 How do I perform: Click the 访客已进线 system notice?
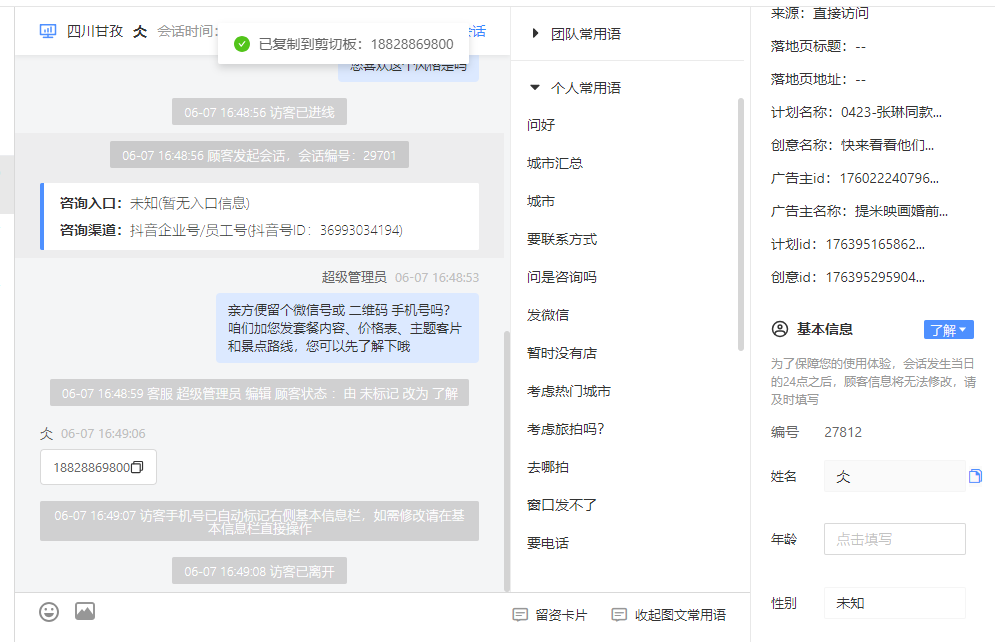(259, 112)
